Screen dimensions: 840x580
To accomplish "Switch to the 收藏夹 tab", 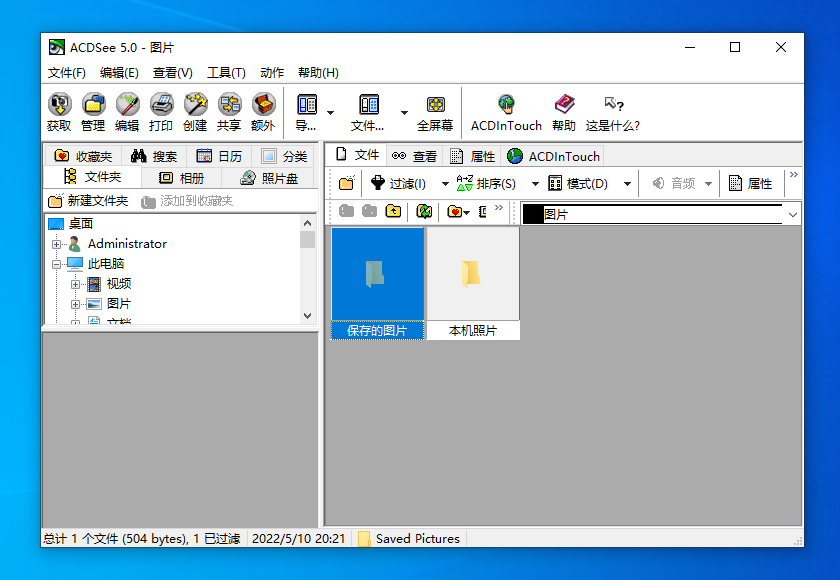I will (84, 156).
